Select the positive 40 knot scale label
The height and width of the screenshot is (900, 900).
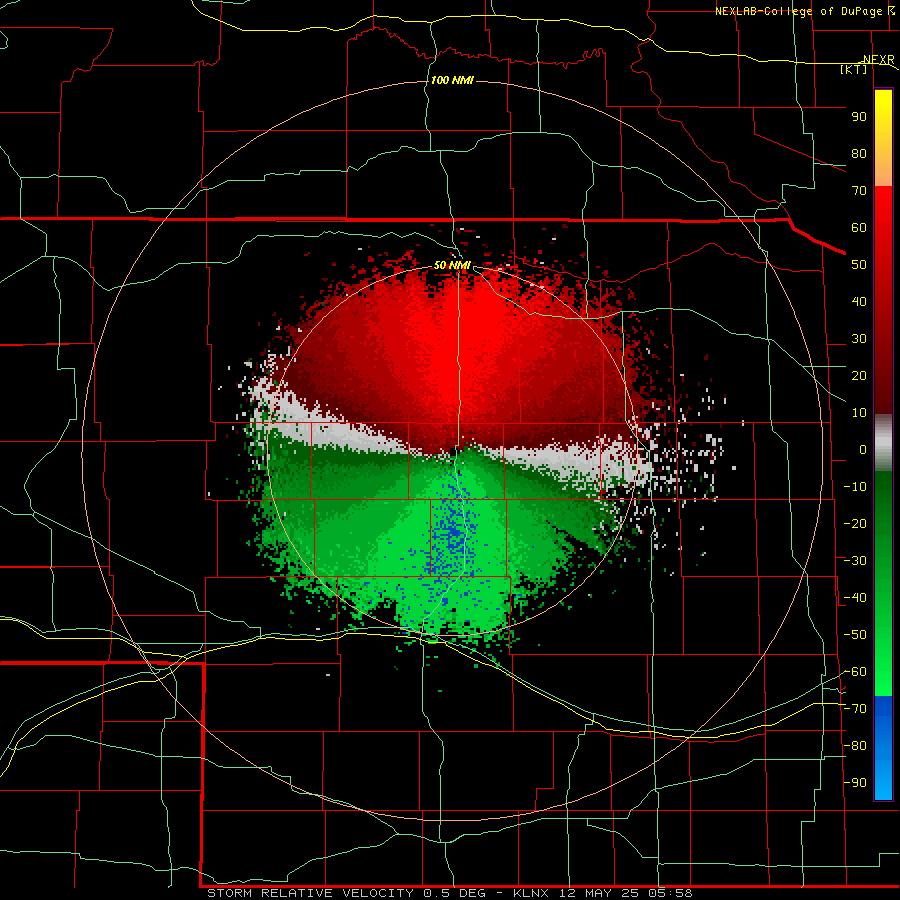point(859,302)
